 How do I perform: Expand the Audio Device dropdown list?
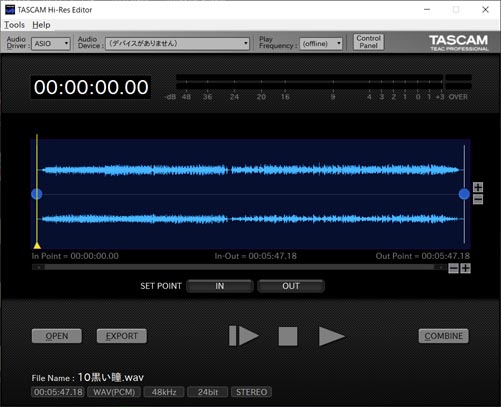[x=177, y=44]
